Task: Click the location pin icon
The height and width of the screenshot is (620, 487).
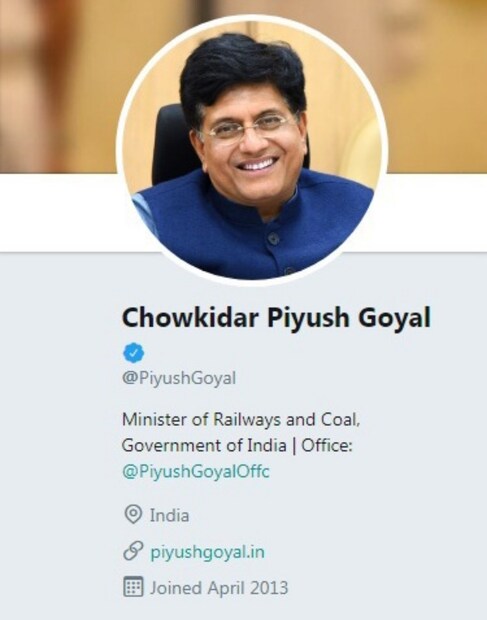Action: [133, 514]
